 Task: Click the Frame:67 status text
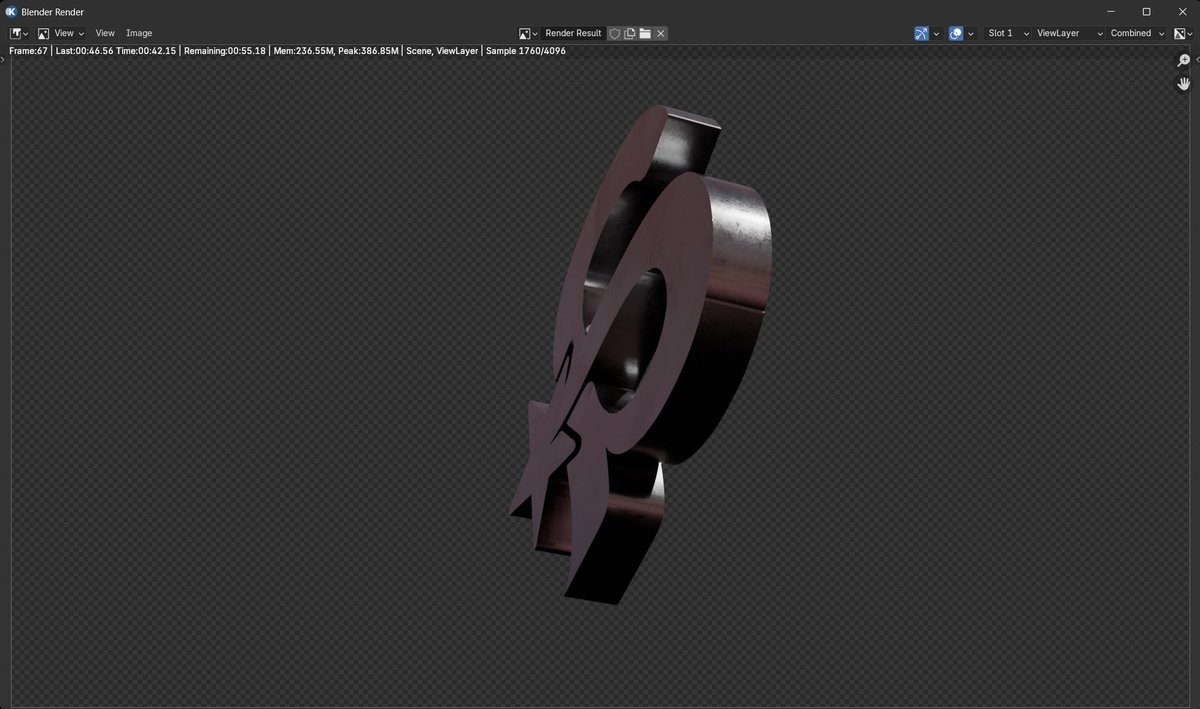(x=28, y=50)
